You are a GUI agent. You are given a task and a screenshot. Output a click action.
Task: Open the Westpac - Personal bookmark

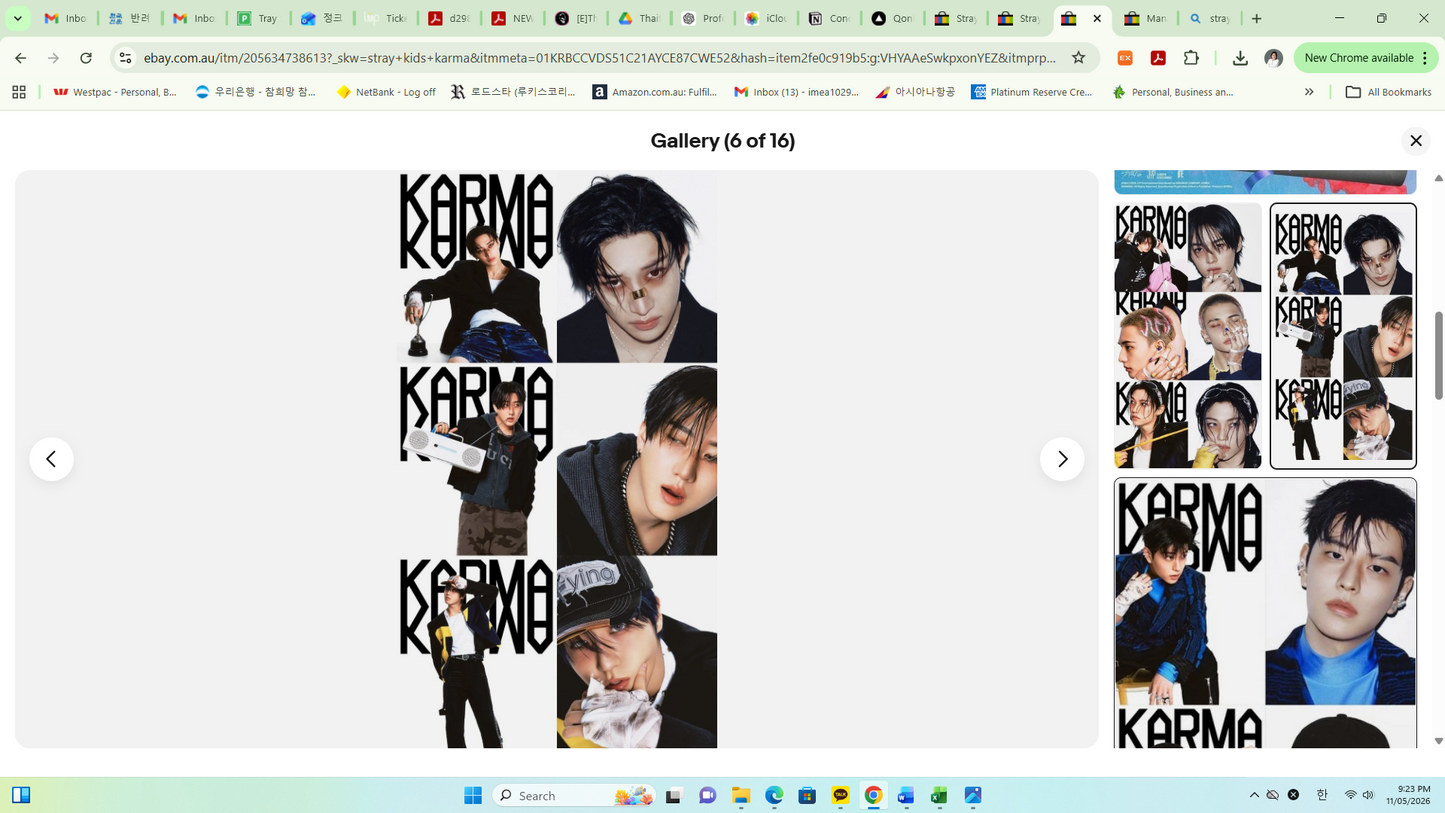[x=115, y=92]
